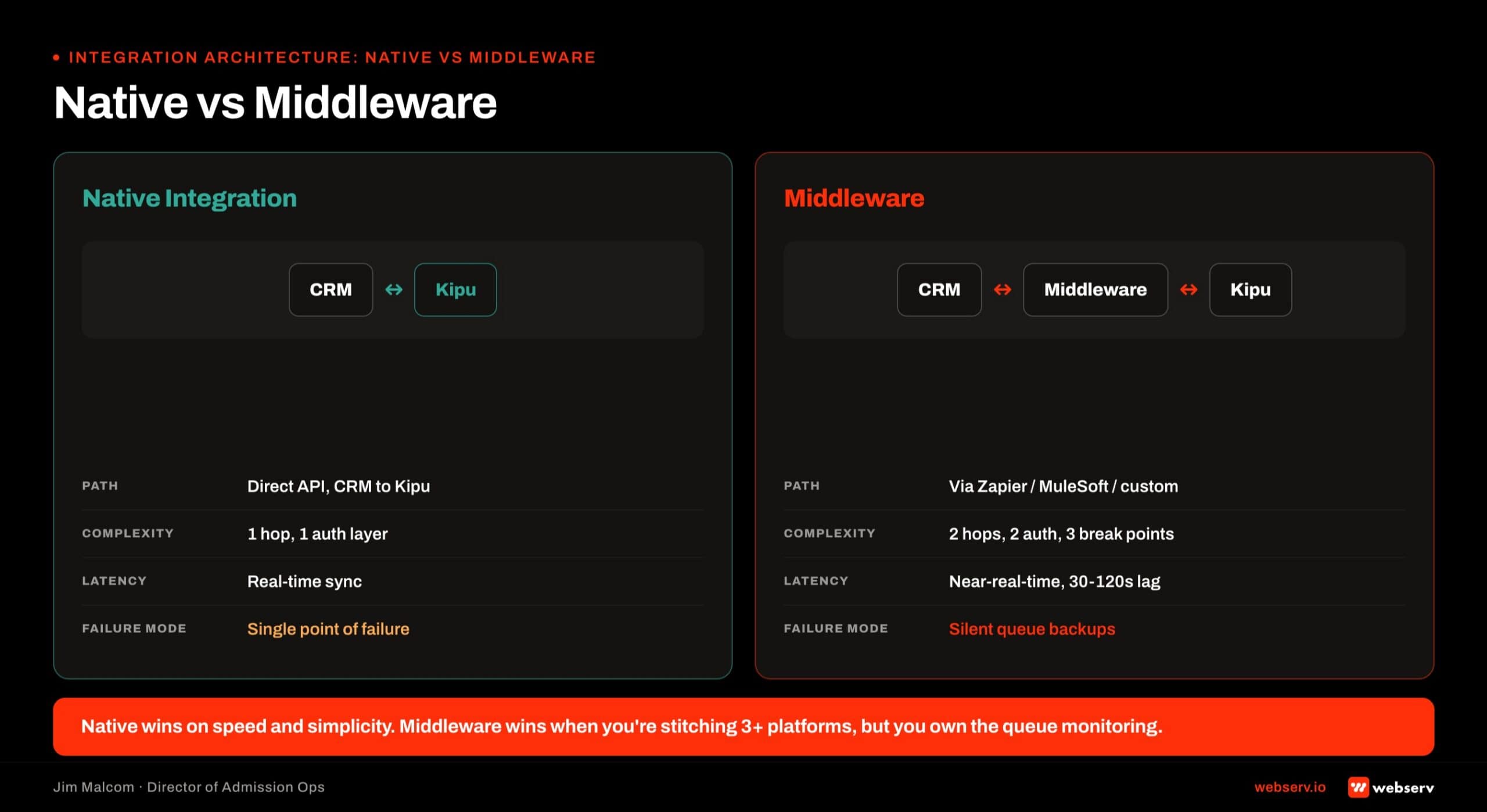Click the 'Native Integration' card heading
The image size is (1487, 812).
tap(189, 199)
